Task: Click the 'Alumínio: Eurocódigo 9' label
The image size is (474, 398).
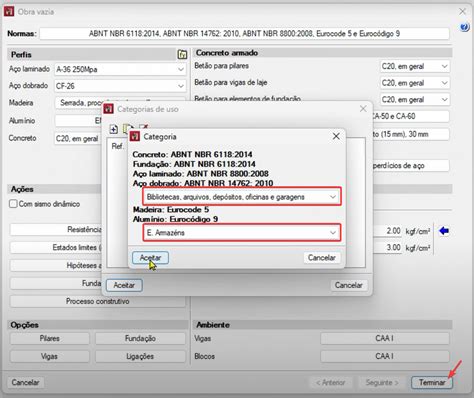Action: [x=176, y=219]
